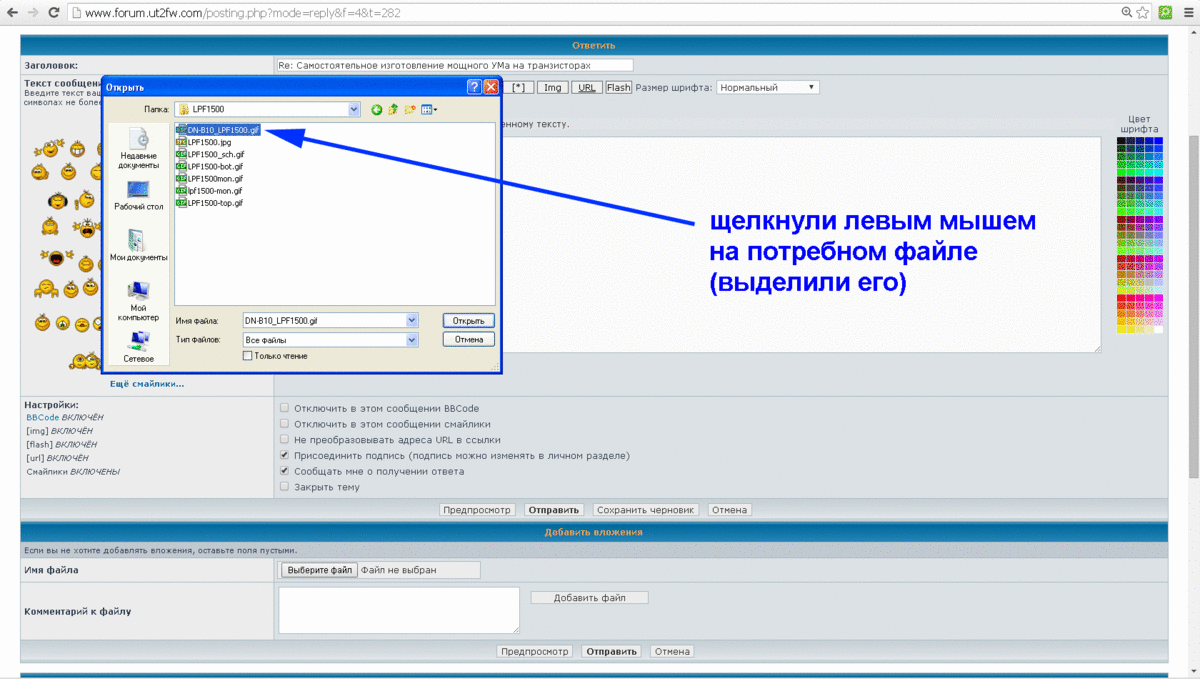The height and width of the screenshot is (679, 1200).
Task: Click the dialog help question mark icon
Action: (475, 87)
